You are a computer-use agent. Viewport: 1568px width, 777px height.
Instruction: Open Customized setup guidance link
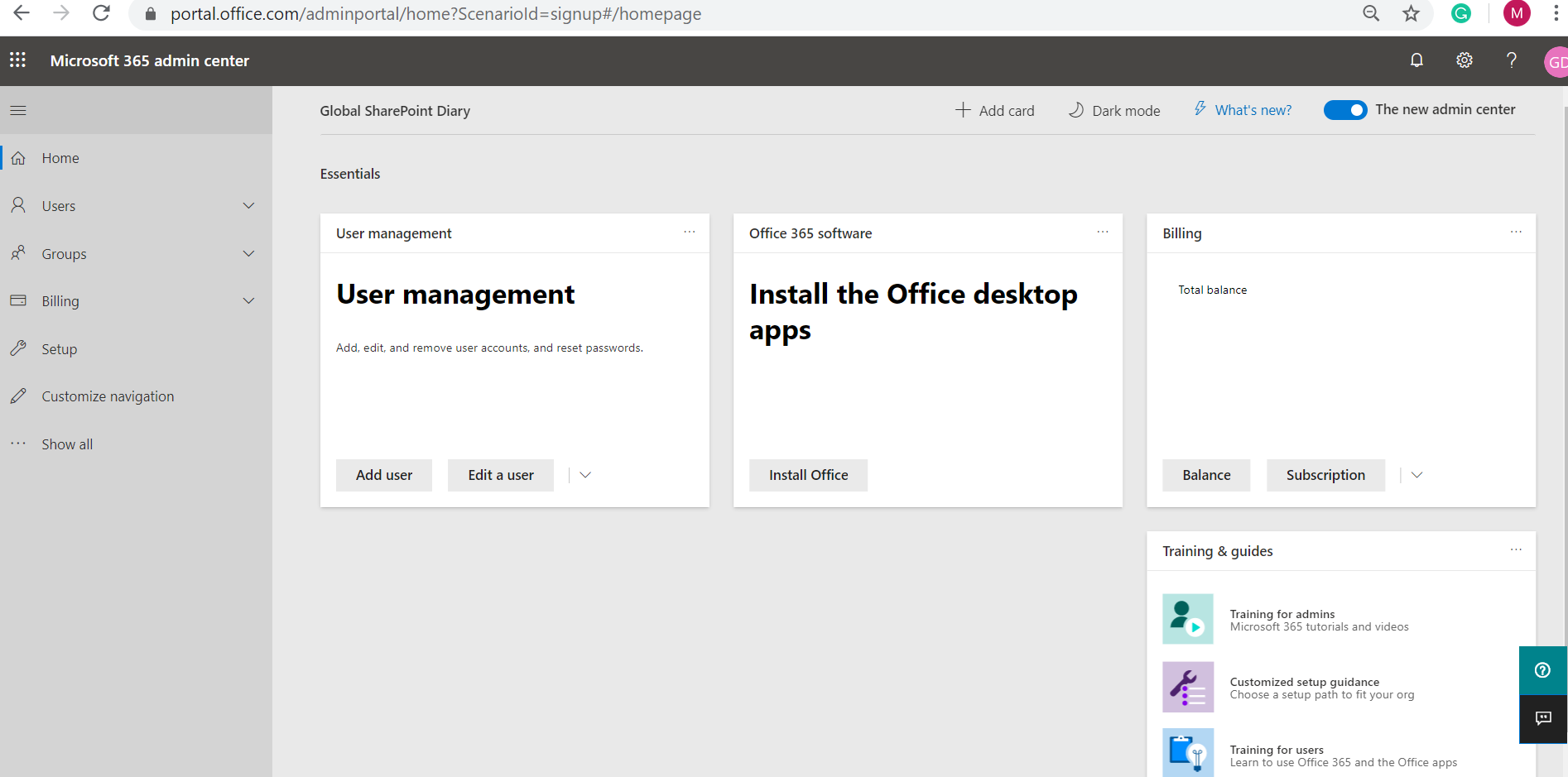click(1305, 682)
